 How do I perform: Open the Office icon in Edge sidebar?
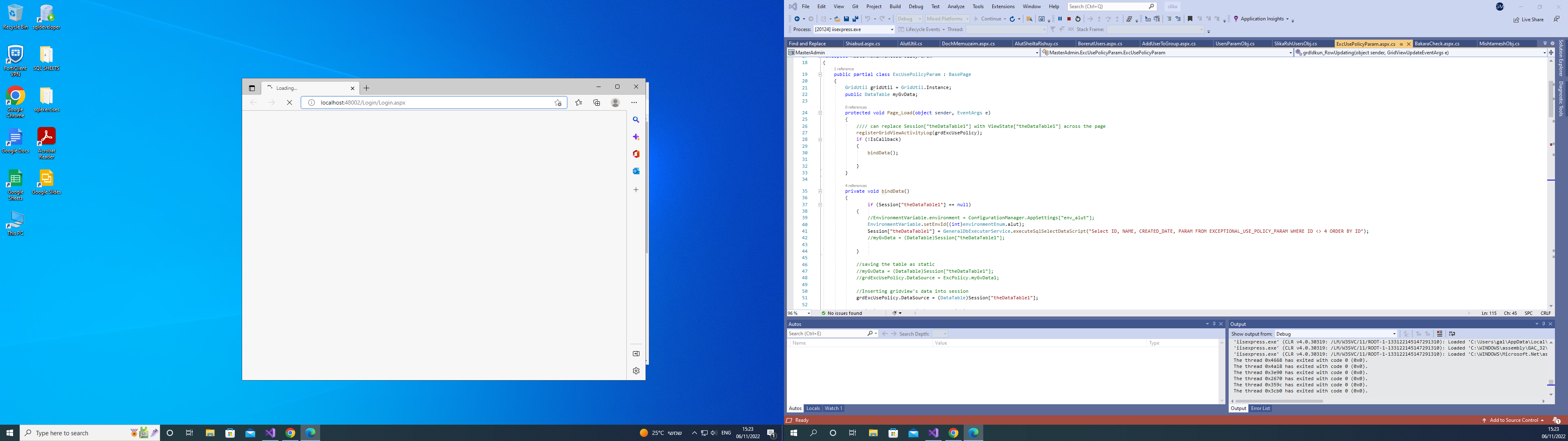tap(636, 154)
